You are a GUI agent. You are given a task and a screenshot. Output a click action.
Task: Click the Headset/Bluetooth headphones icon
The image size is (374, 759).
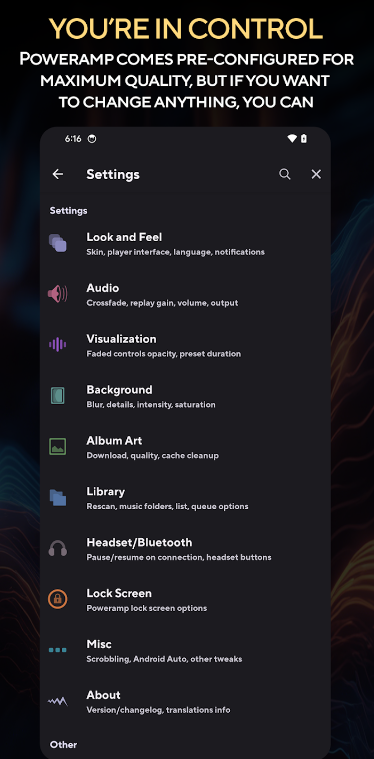pyautogui.click(x=58, y=548)
